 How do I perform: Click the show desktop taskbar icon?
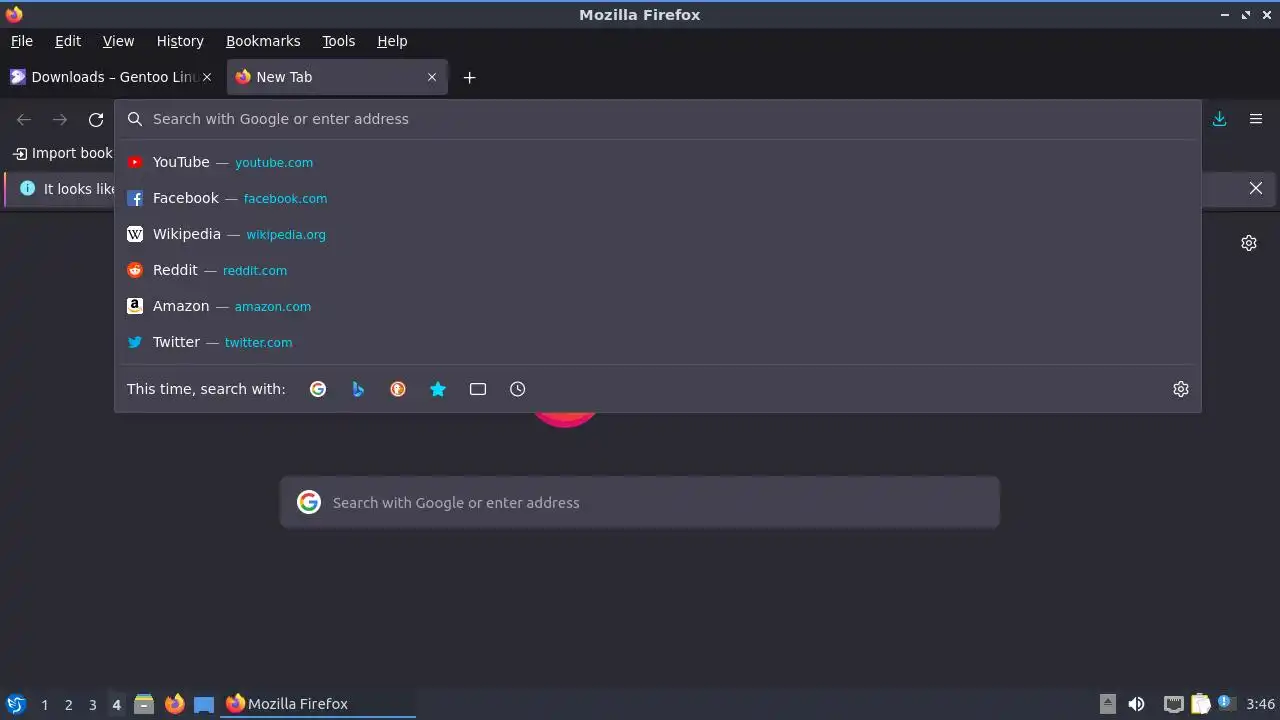point(204,704)
